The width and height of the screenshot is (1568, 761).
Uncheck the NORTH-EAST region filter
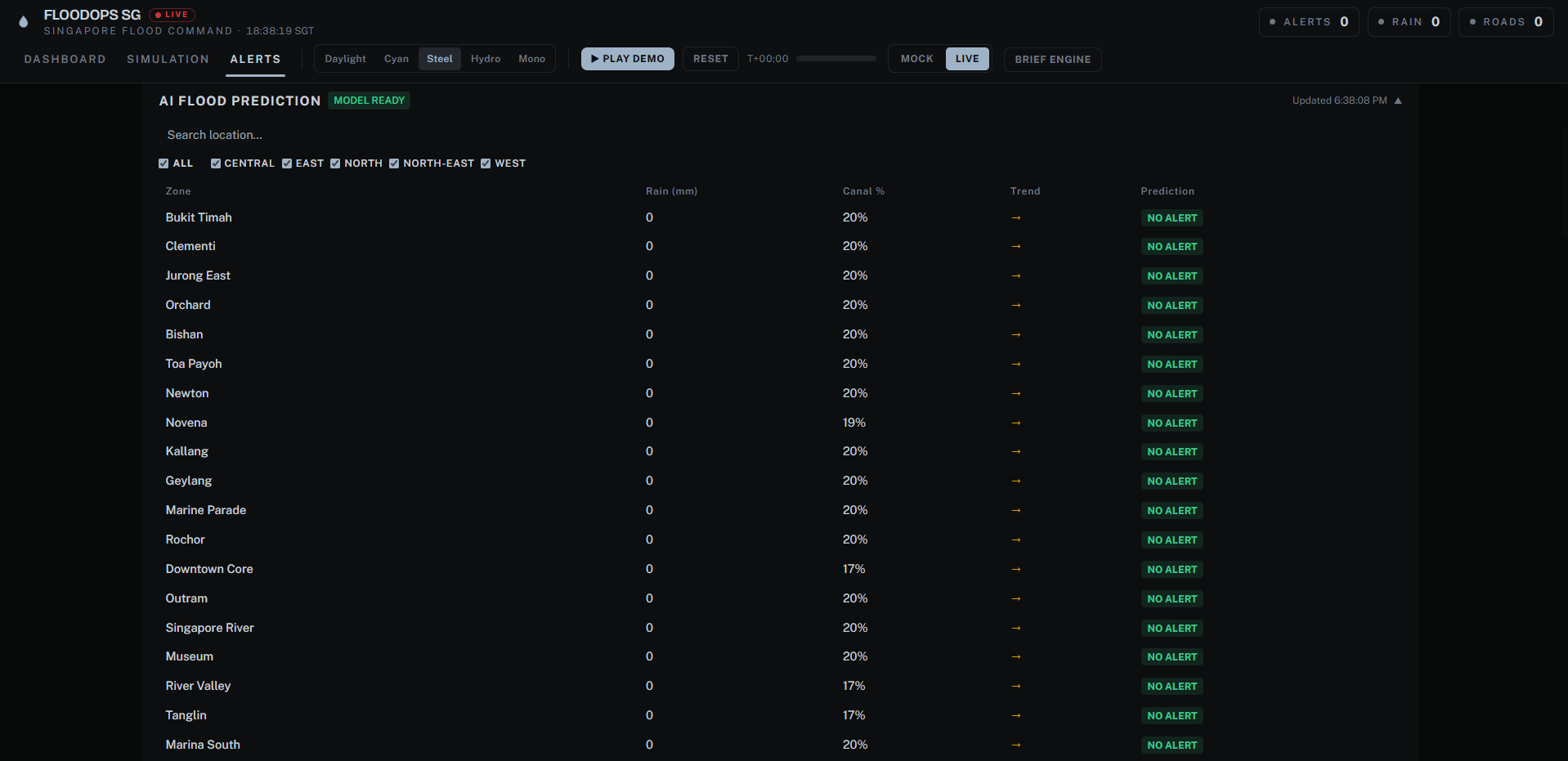click(394, 163)
